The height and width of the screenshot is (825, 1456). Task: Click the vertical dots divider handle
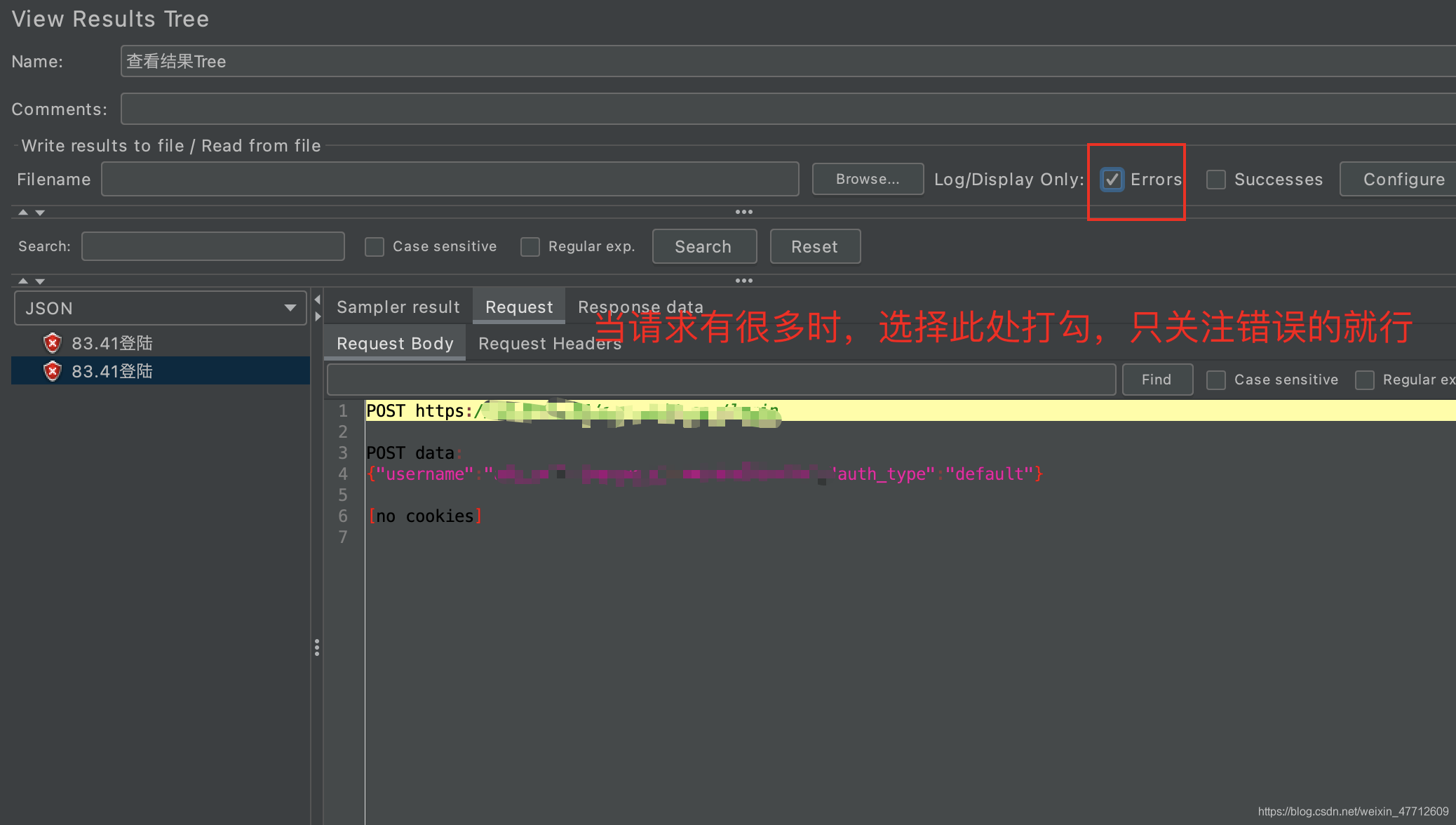point(317,647)
